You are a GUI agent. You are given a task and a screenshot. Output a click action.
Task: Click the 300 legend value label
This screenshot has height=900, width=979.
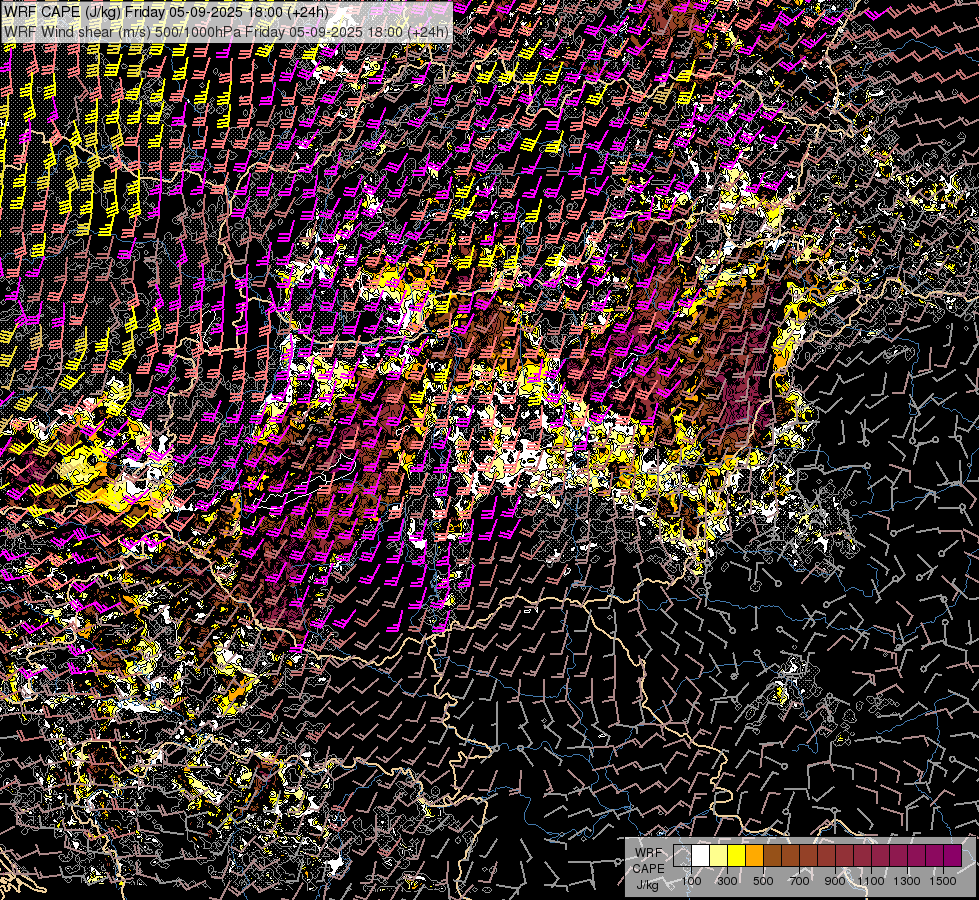[727, 881]
